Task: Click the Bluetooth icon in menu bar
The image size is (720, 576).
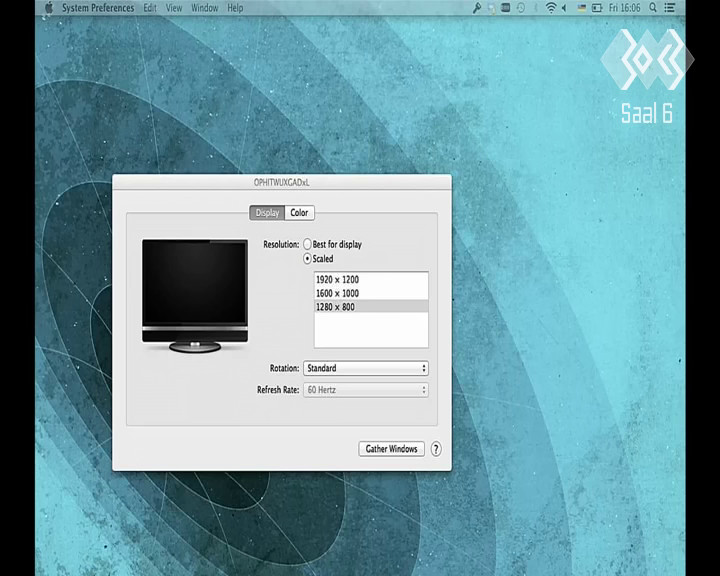Action: coord(535,8)
